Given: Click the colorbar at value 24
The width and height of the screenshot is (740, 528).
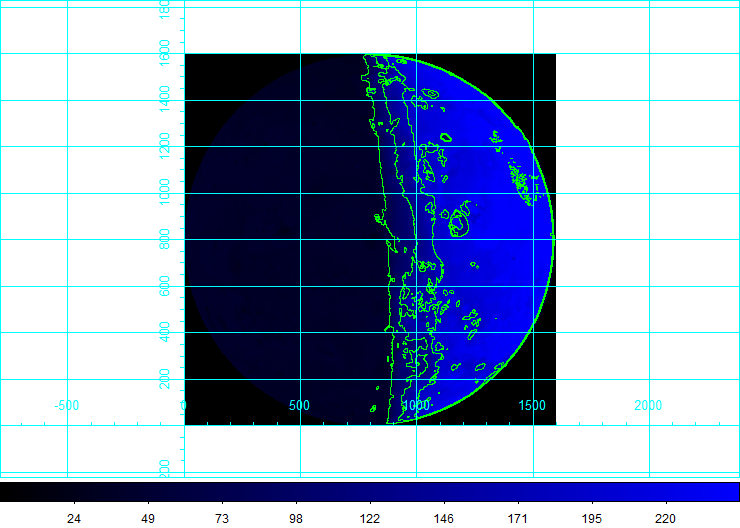Looking at the screenshot, I should tap(73, 492).
